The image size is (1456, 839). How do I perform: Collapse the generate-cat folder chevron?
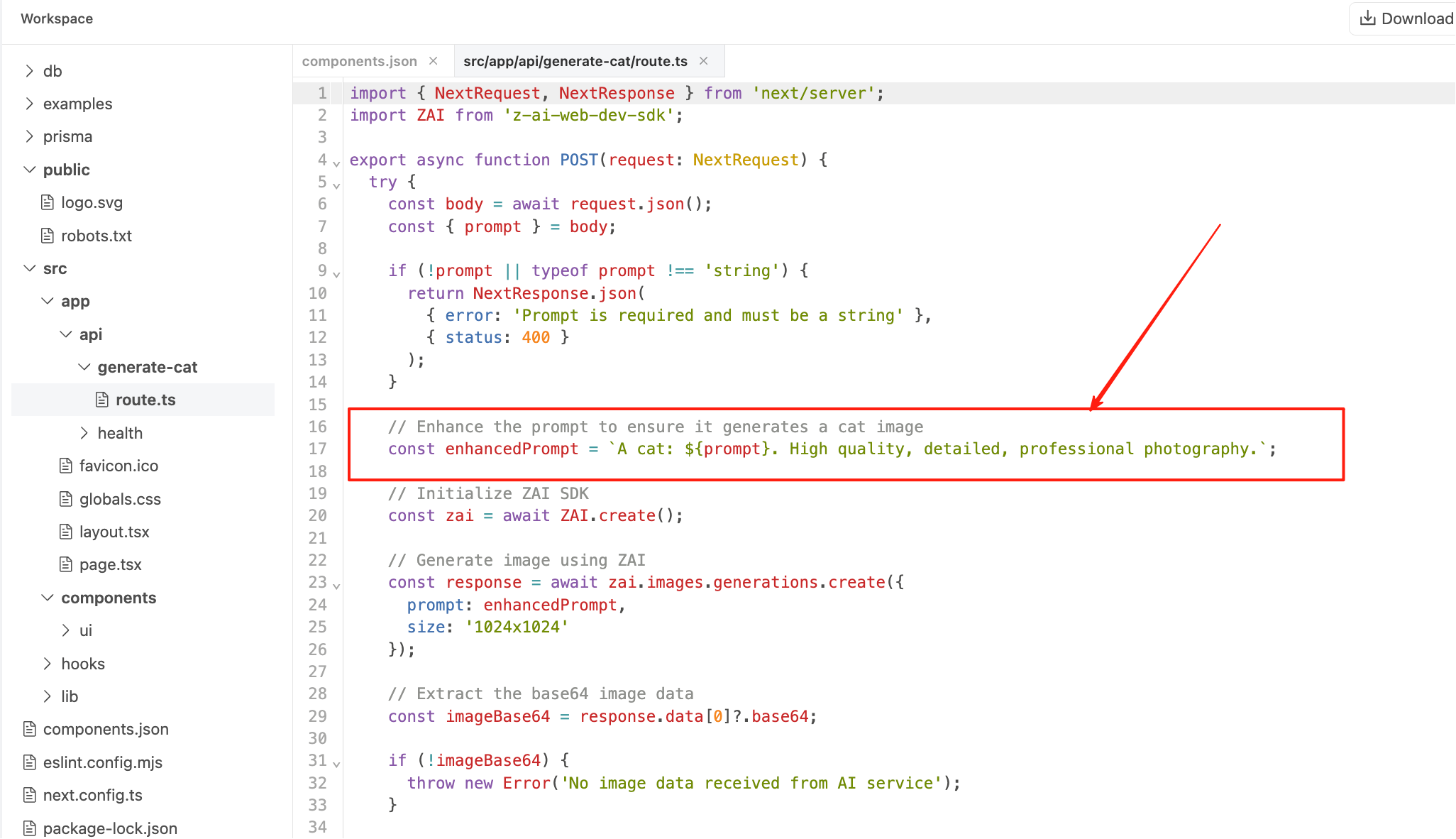click(x=84, y=367)
